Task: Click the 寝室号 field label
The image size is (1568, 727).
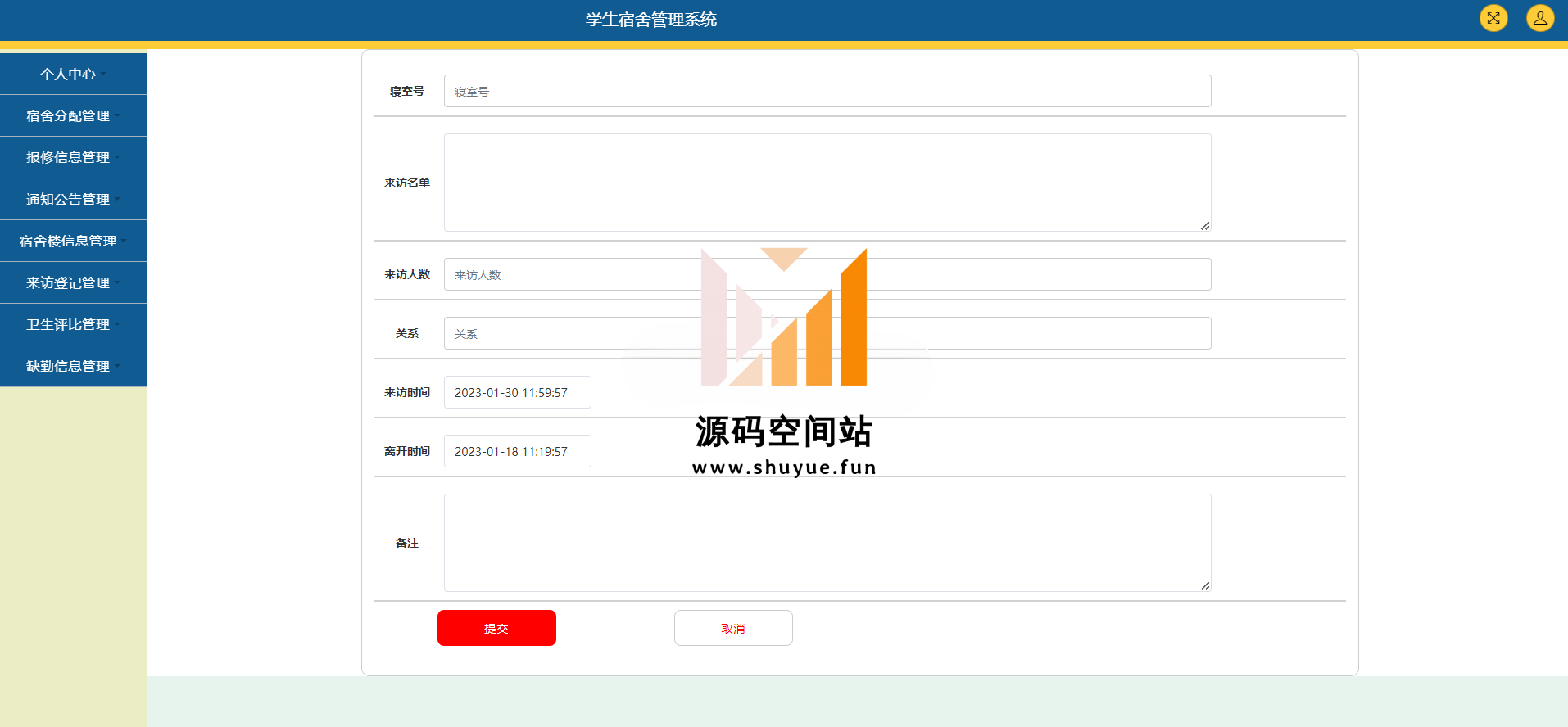Action: 406,91
